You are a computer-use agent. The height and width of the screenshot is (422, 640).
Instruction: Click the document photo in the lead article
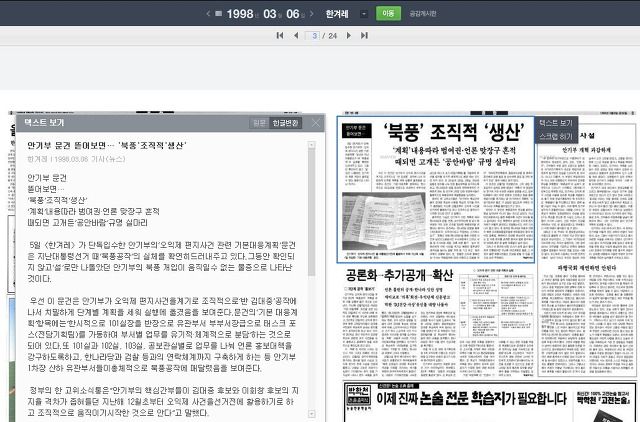pyautogui.click(x=384, y=221)
